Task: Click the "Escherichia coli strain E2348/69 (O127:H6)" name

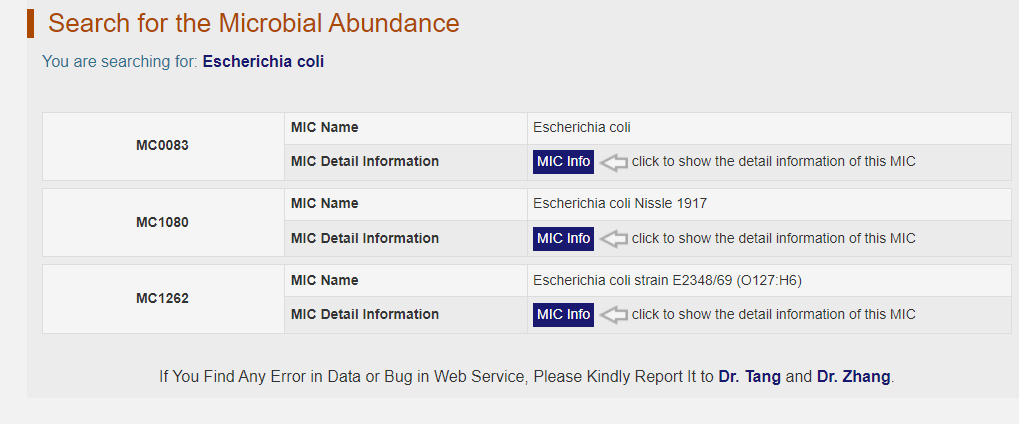Action: tap(667, 281)
